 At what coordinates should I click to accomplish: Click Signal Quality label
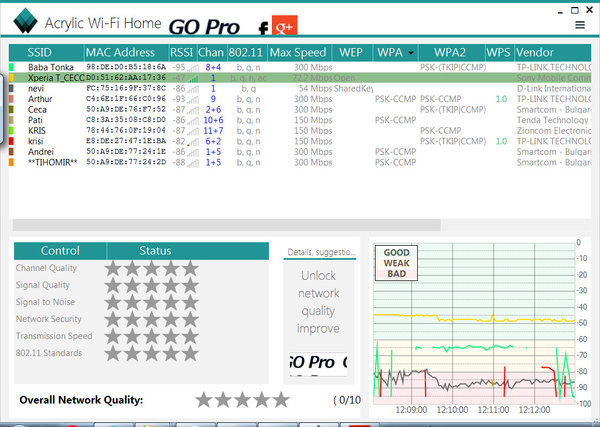coord(42,285)
